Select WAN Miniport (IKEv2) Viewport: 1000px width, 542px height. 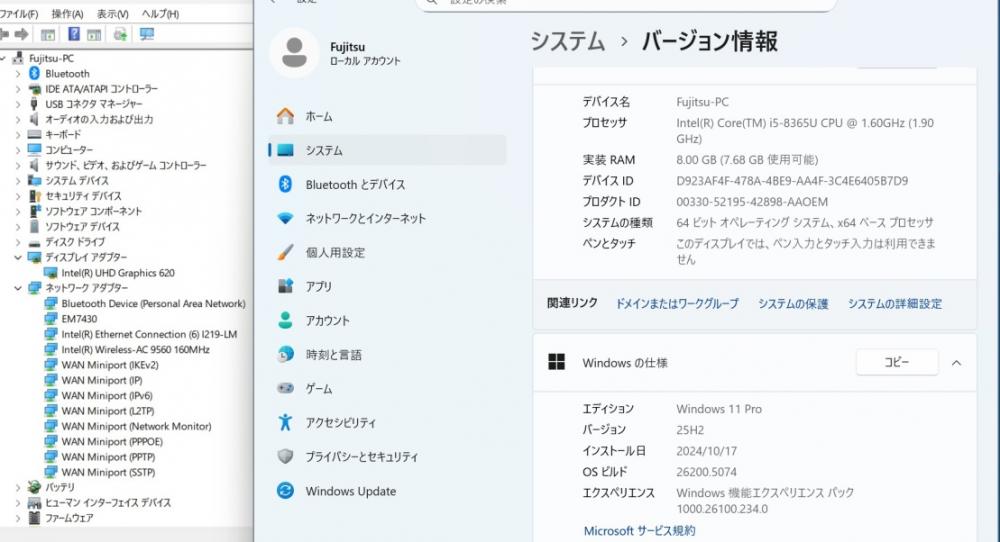(110, 365)
